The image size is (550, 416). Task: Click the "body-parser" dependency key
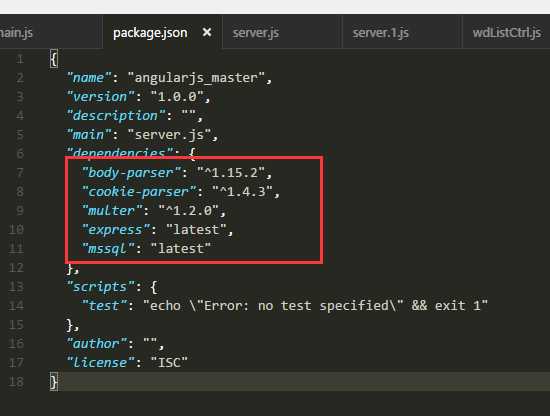[x=131, y=173]
